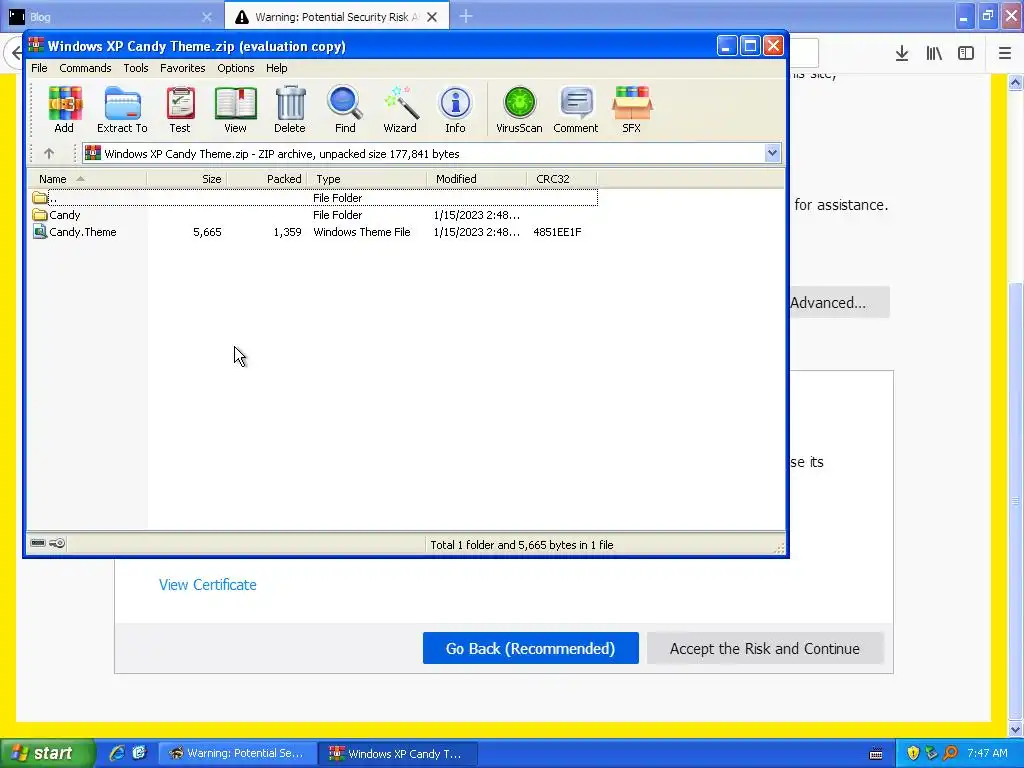Image resolution: width=1024 pixels, height=768 pixels.
Task: Click the Delete trash can icon
Action: click(x=290, y=110)
